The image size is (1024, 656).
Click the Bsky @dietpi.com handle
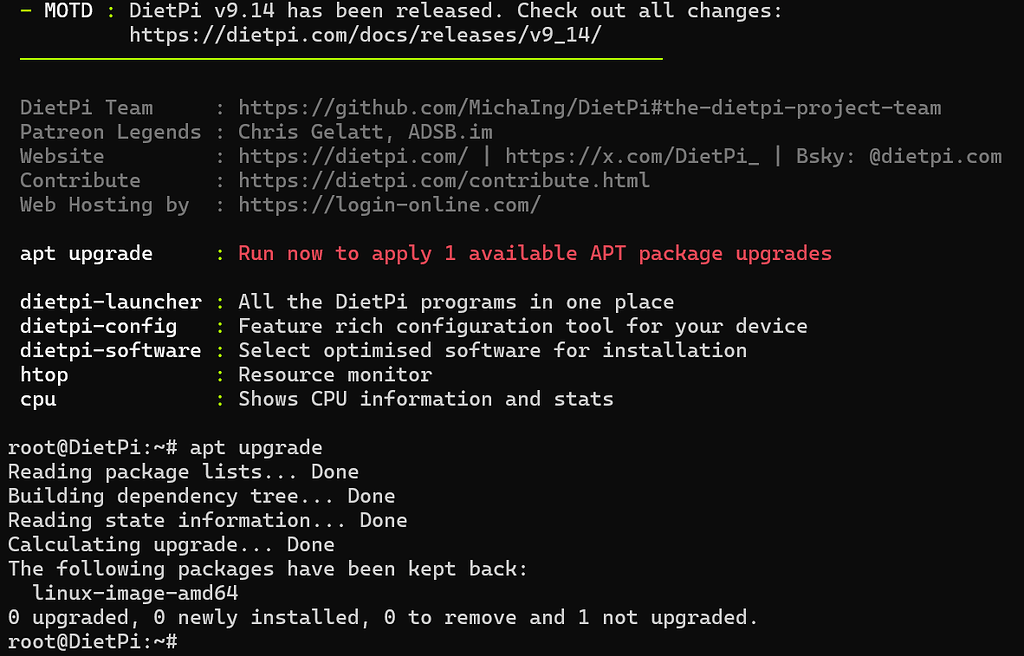(935, 156)
